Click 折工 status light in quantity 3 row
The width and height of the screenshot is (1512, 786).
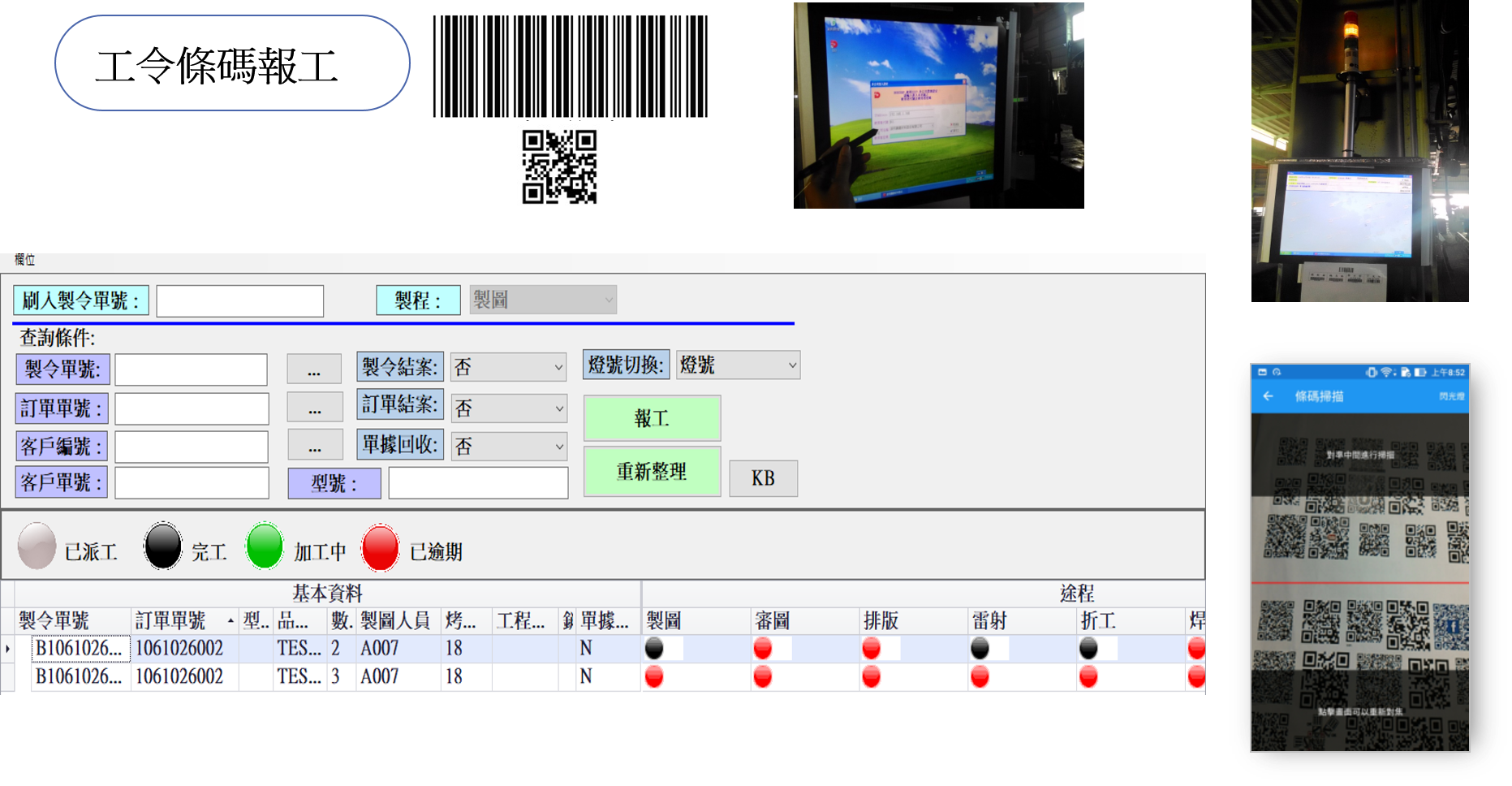[x=1088, y=676]
